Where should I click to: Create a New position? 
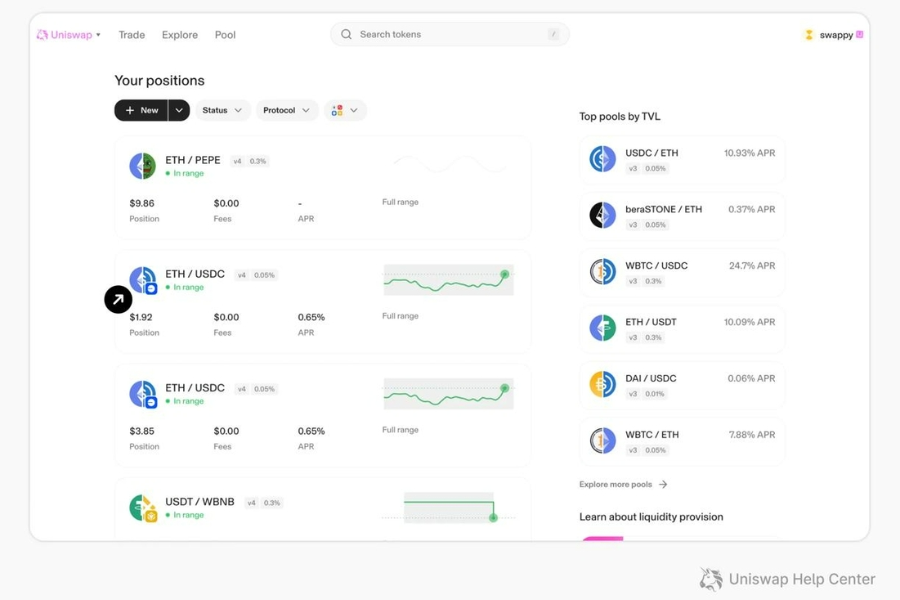click(141, 110)
